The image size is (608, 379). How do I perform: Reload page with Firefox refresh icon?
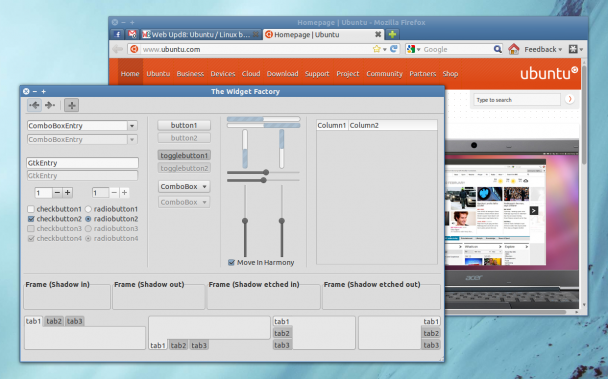click(394, 49)
